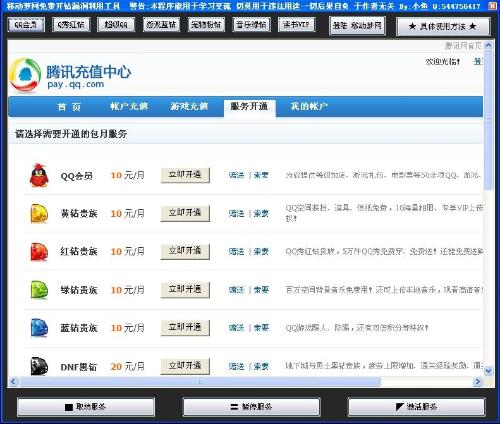
Task: Click the 赠送 link in 绿钻贵族 row
Action: point(237,290)
